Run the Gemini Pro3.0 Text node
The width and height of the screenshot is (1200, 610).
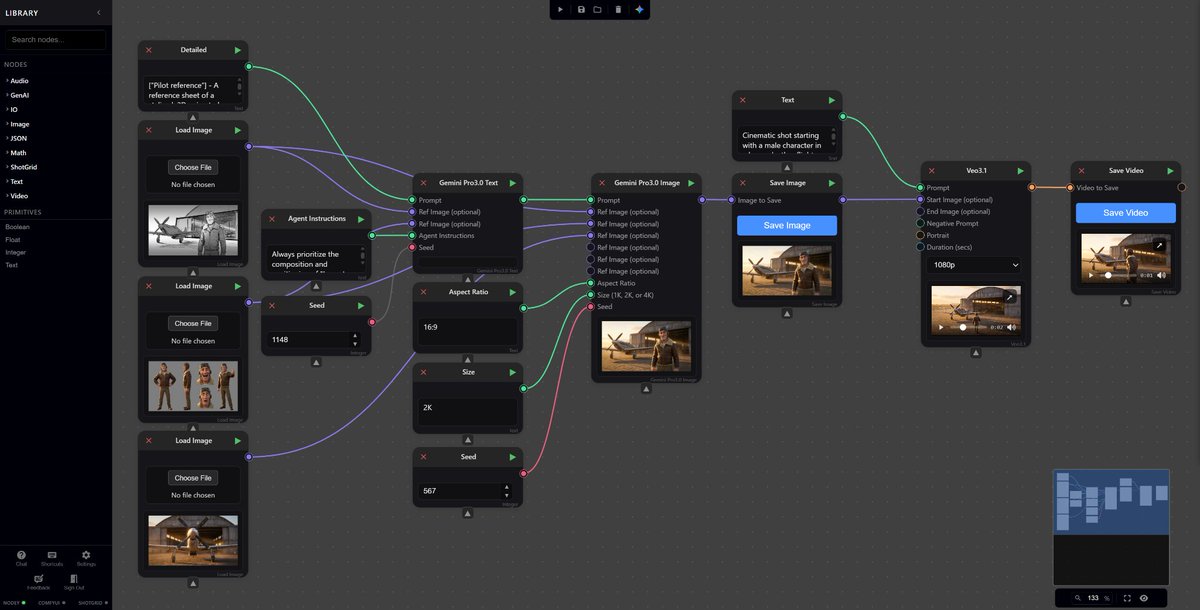(512, 183)
